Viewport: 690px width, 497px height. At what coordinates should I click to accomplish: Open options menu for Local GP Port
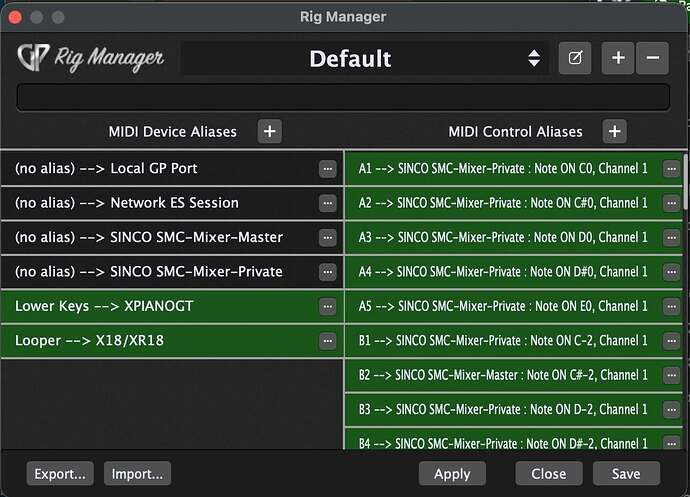coord(327,169)
